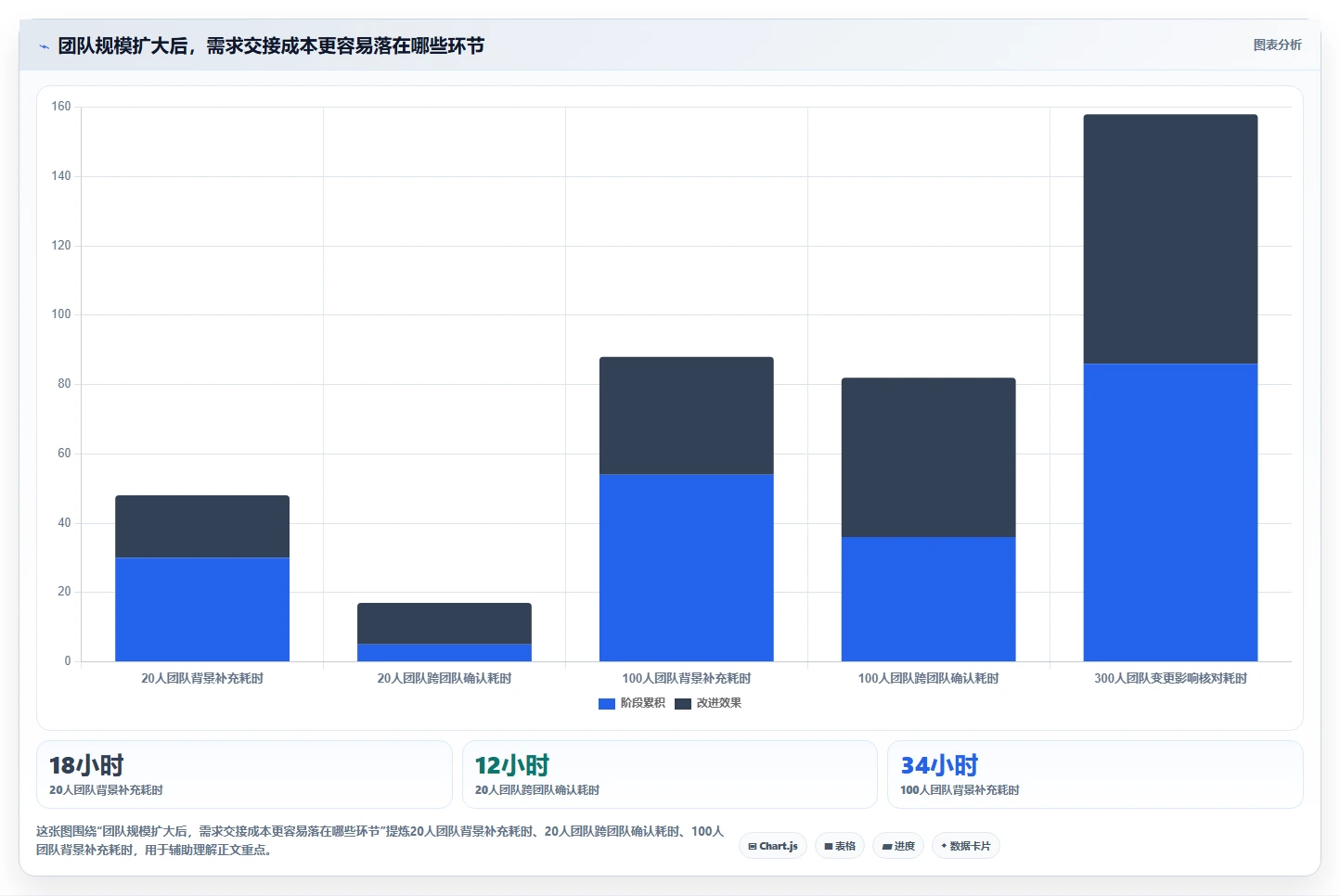Click the chart title 团队规模扩大后 heading
The width and height of the screenshot is (1340, 896).
tap(271, 46)
